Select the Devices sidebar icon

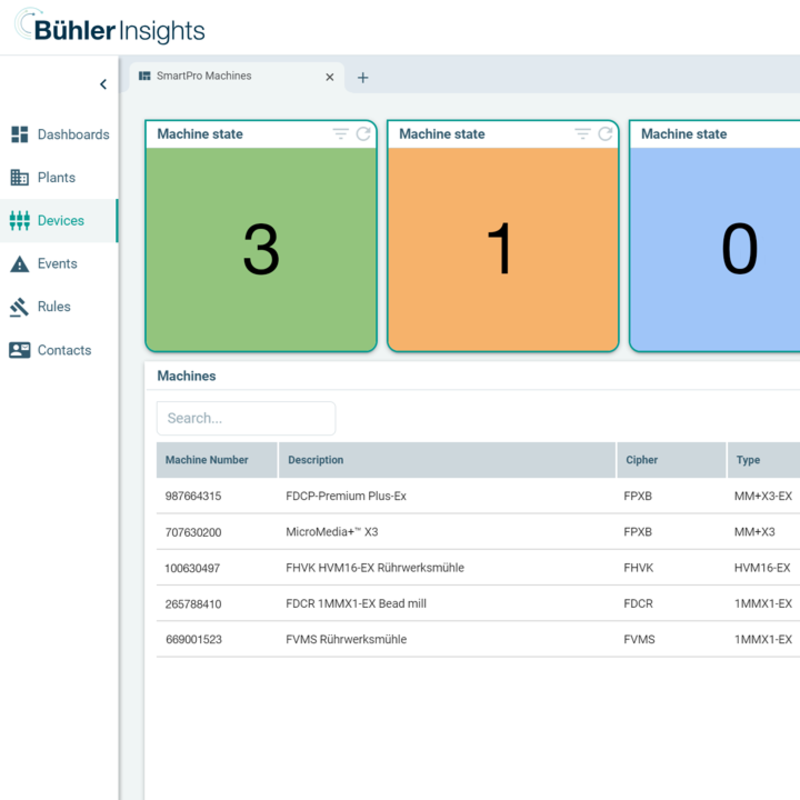tap(20, 221)
